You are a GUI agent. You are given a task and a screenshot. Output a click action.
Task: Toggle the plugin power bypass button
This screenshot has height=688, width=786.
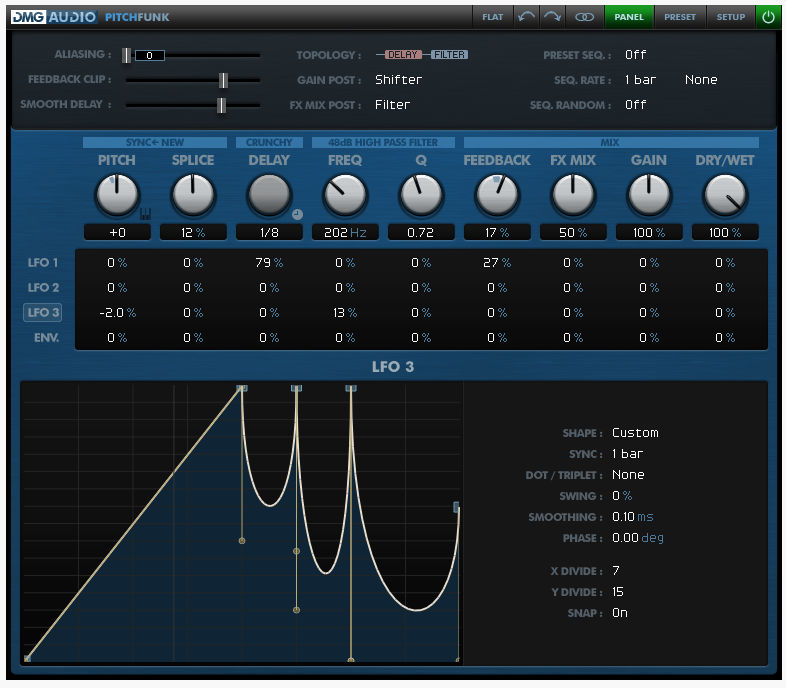coord(768,17)
